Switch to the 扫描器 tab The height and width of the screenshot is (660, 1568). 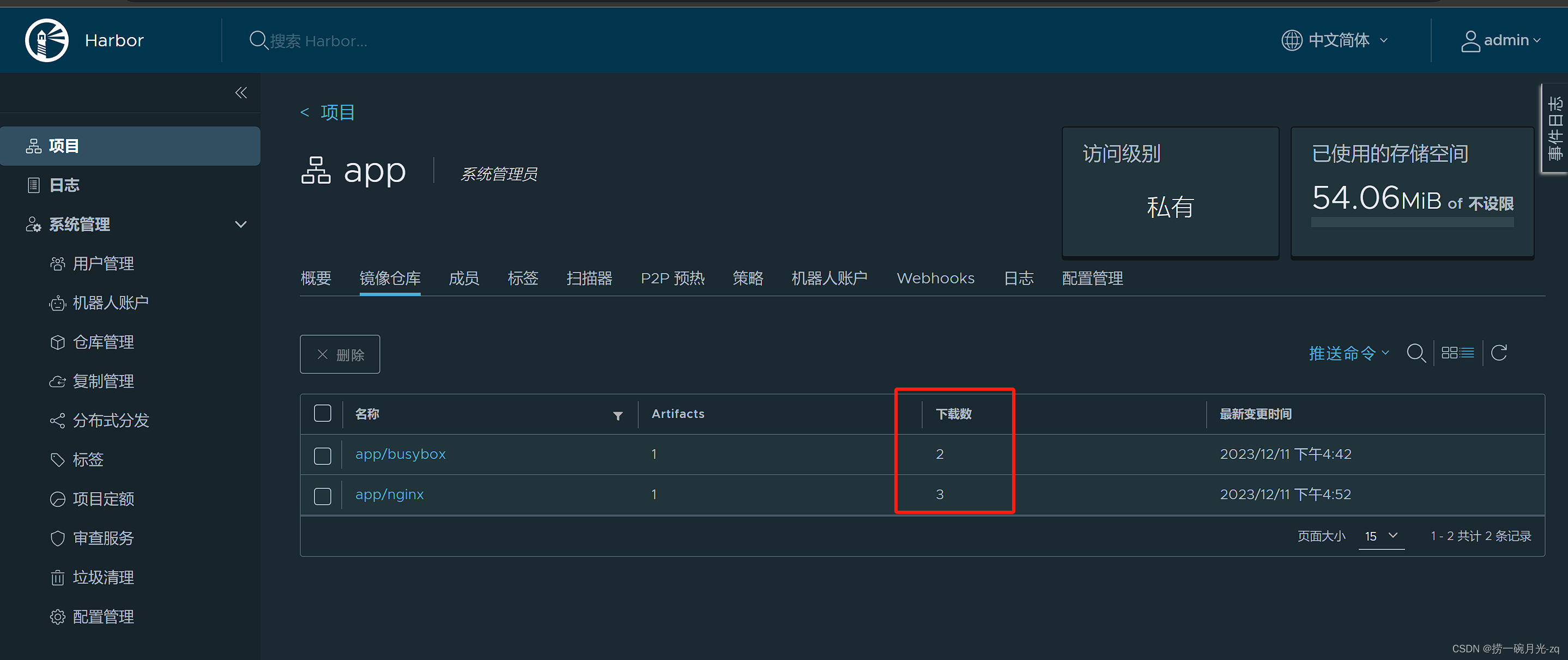point(589,279)
